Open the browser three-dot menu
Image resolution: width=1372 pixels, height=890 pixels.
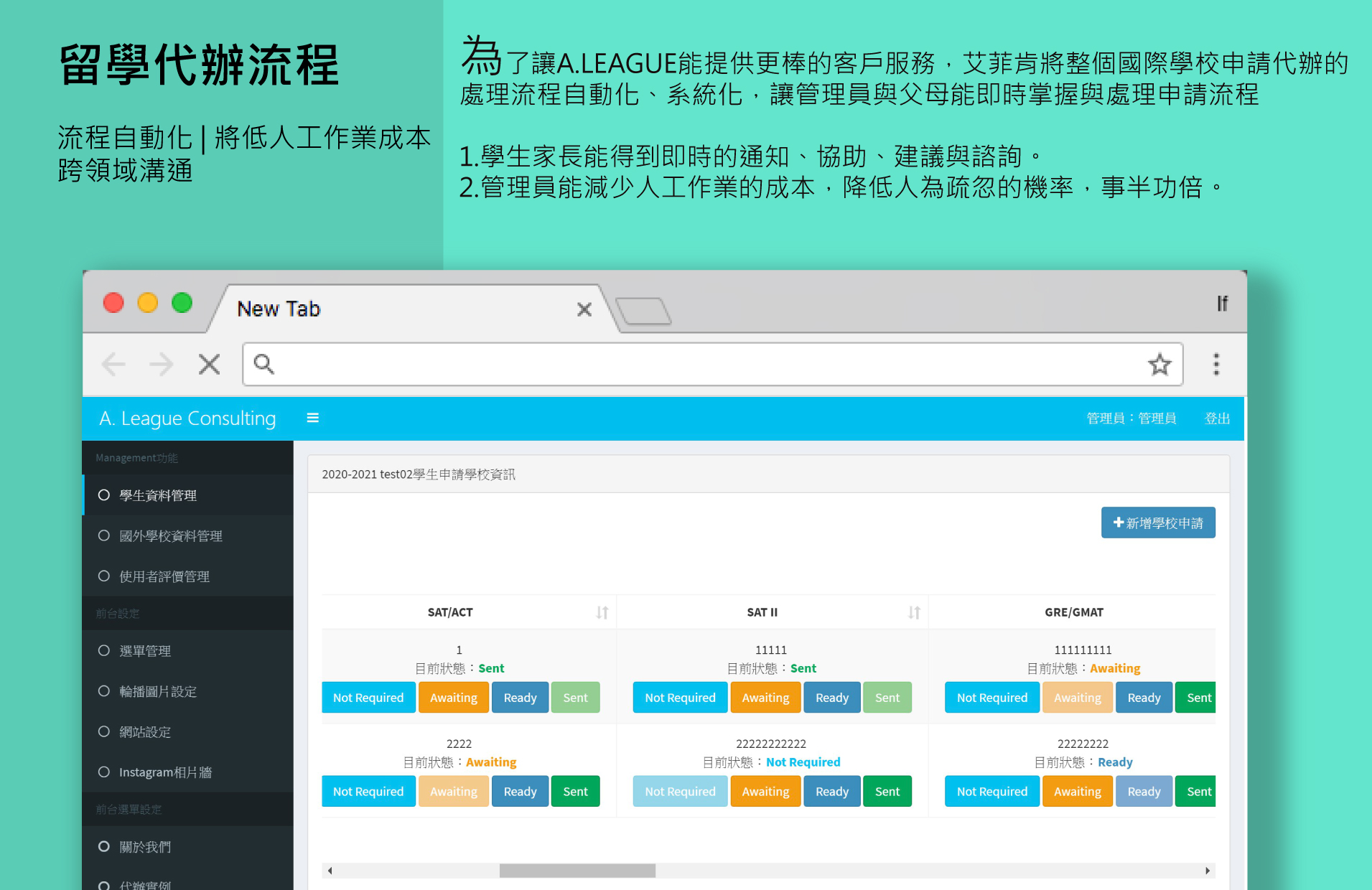pos(1215,365)
